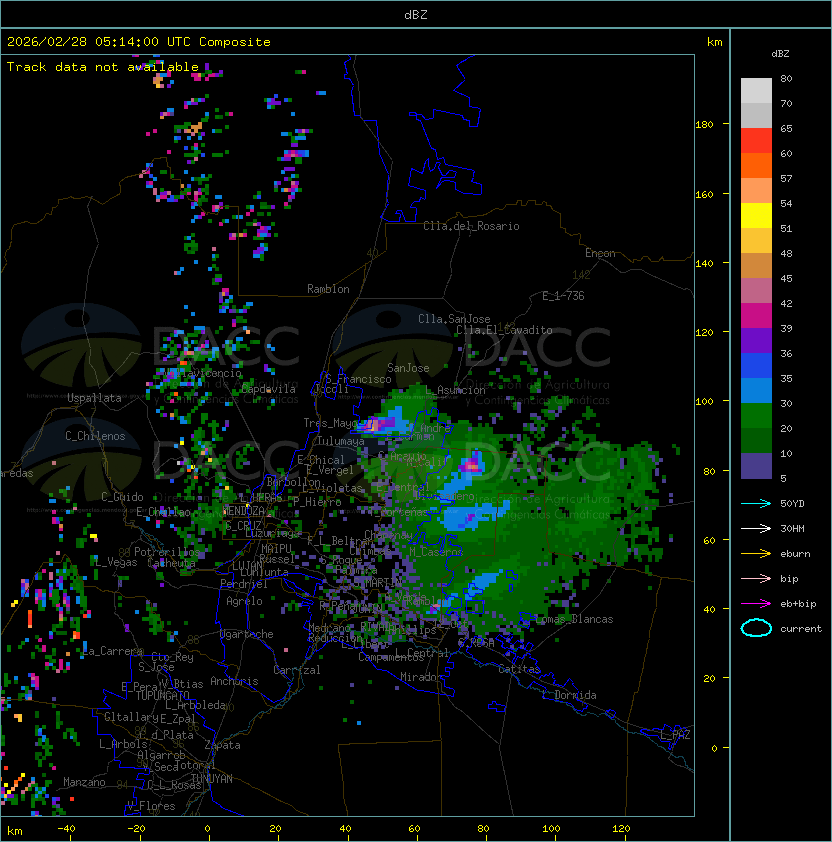Click the 'Potrerillos' map label
832x842 pixels.
coord(167,552)
